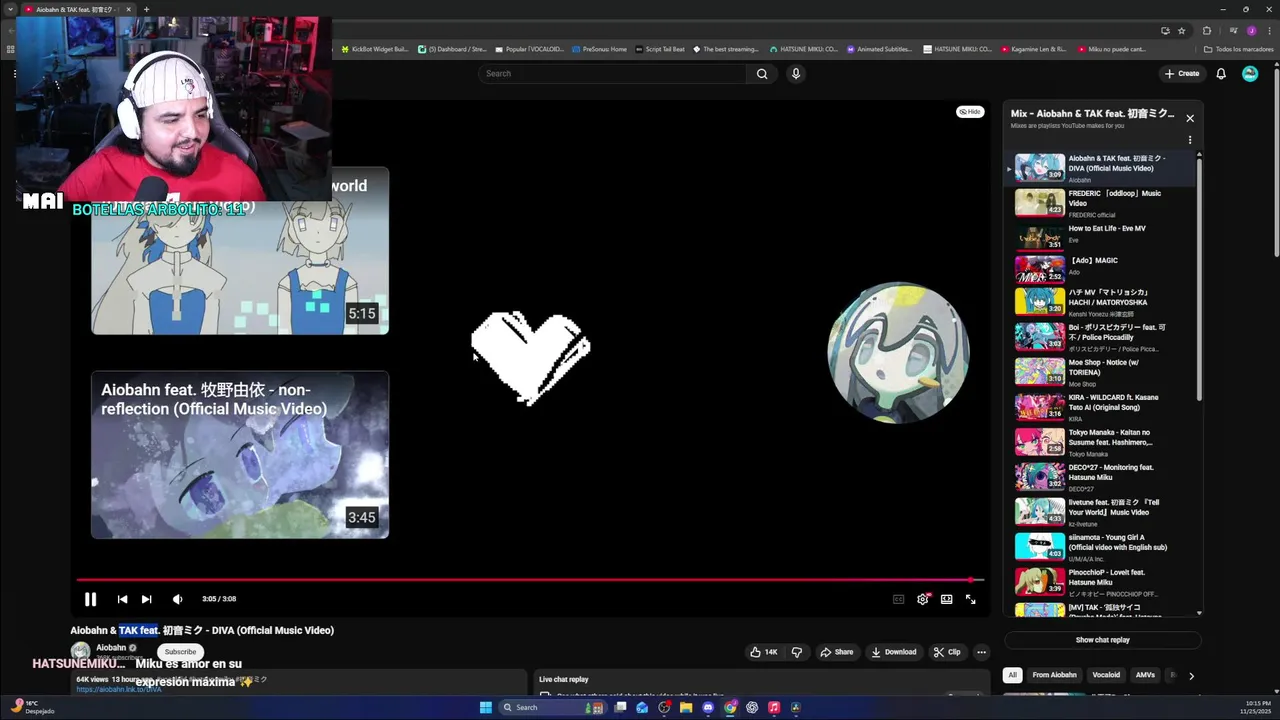Image resolution: width=1280 pixels, height=720 pixels.
Task: Select From Aiobahn filter chip
Action: (x=1054, y=675)
